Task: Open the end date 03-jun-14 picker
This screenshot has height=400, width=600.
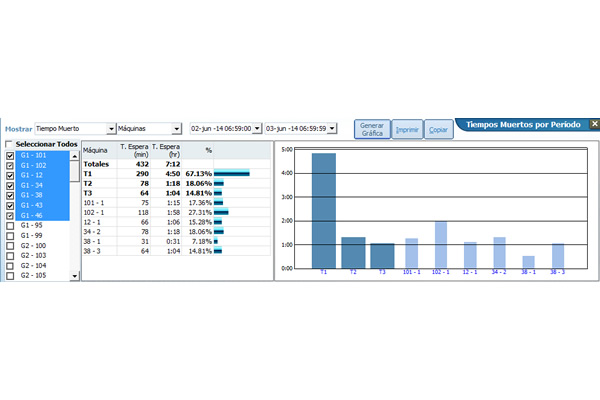Action: pyautogui.click(x=332, y=129)
